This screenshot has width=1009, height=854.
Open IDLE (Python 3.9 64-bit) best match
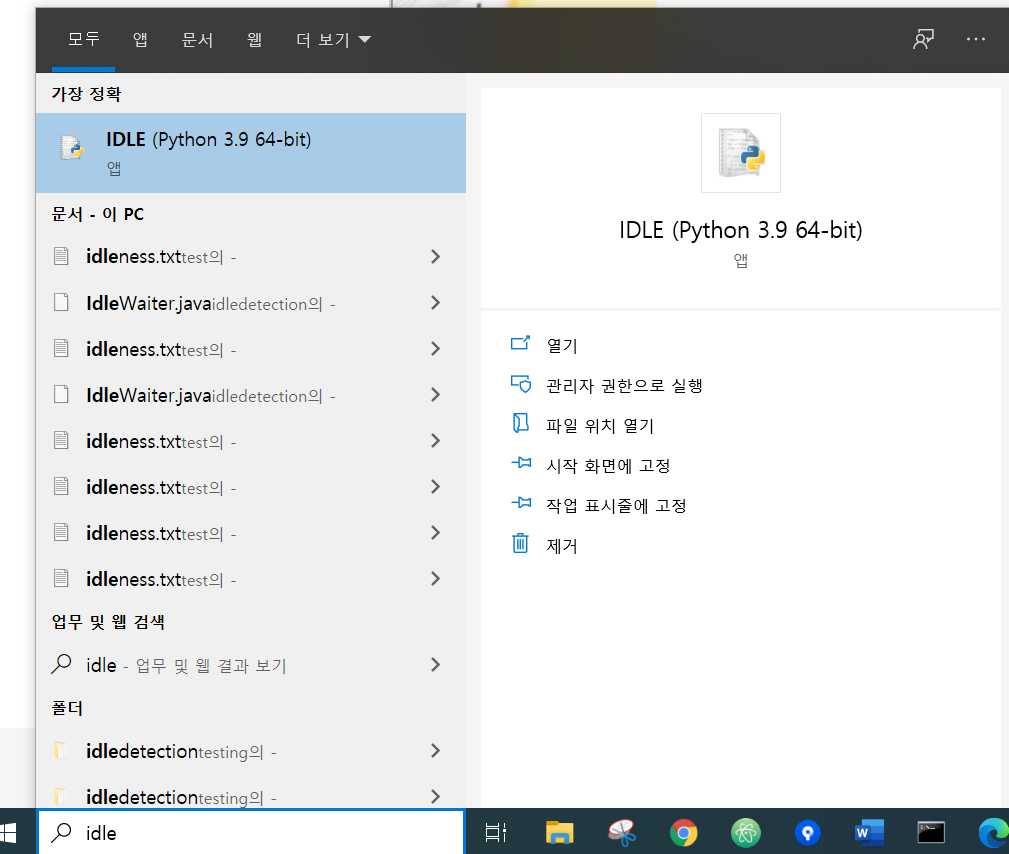[x=251, y=153]
